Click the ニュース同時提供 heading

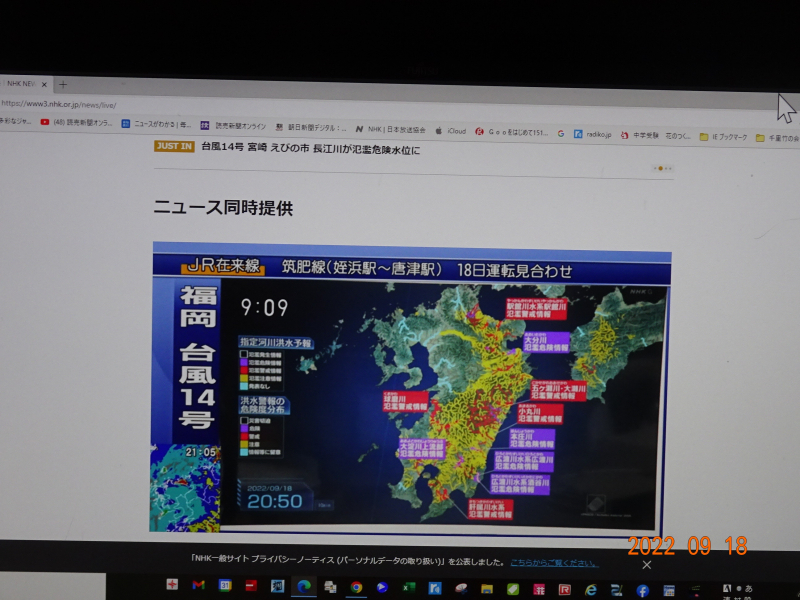coord(223,208)
